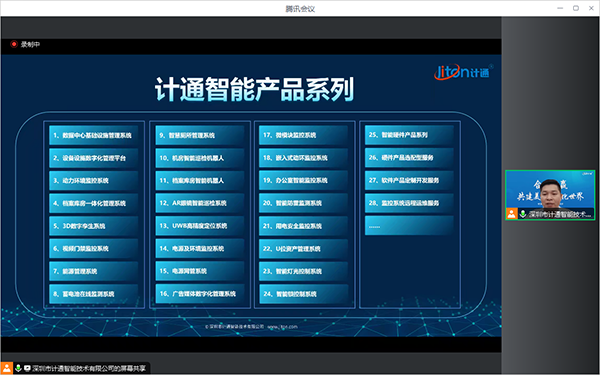Click item 19 办公室智能监控系统
Viewport: 600px width, 375px height.
coord(304,181)
